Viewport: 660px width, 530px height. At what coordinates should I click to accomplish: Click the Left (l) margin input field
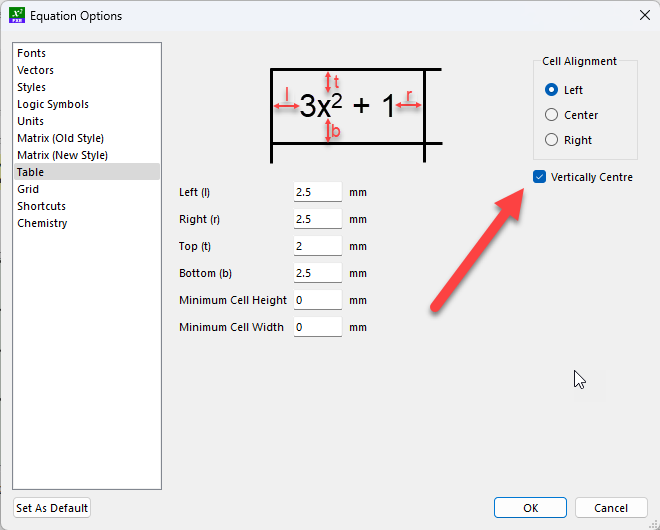point(317,192)
